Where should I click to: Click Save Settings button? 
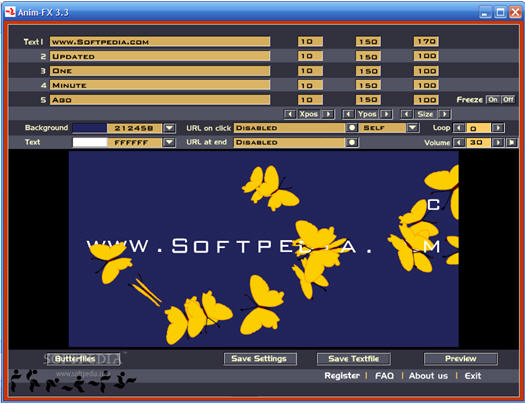click(x=260, y=359)
